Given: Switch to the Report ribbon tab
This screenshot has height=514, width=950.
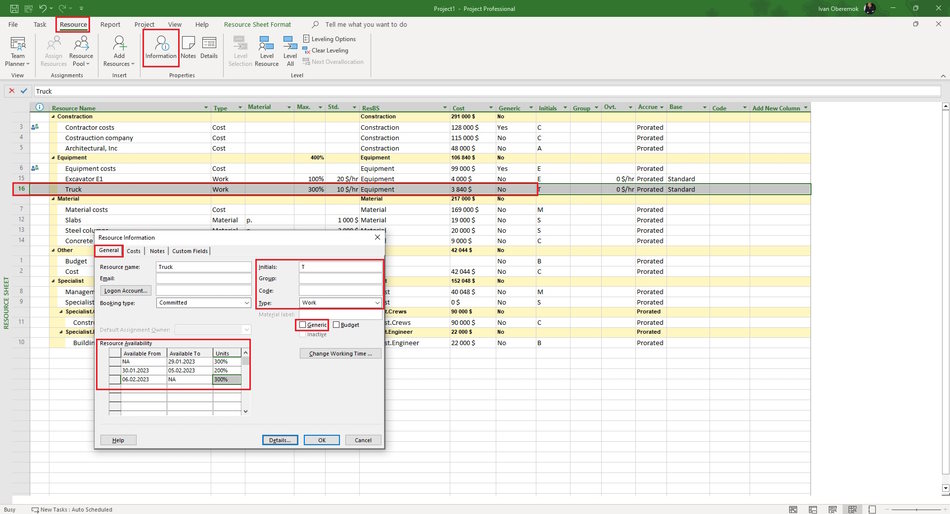Looking at the screenshot, I should (x=110, y=24).
